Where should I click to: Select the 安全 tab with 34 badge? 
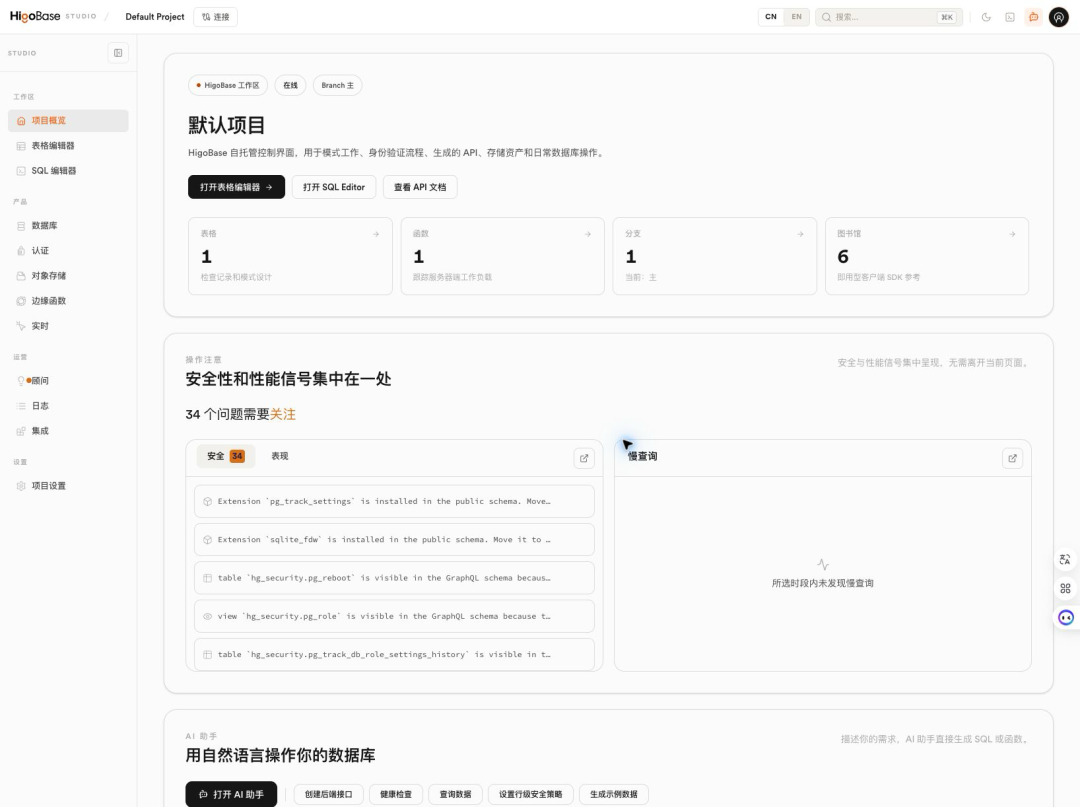point(226,457)
